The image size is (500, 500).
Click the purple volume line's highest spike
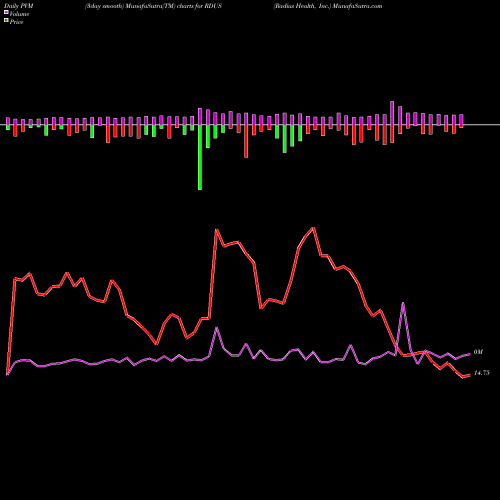coord(403,303)
